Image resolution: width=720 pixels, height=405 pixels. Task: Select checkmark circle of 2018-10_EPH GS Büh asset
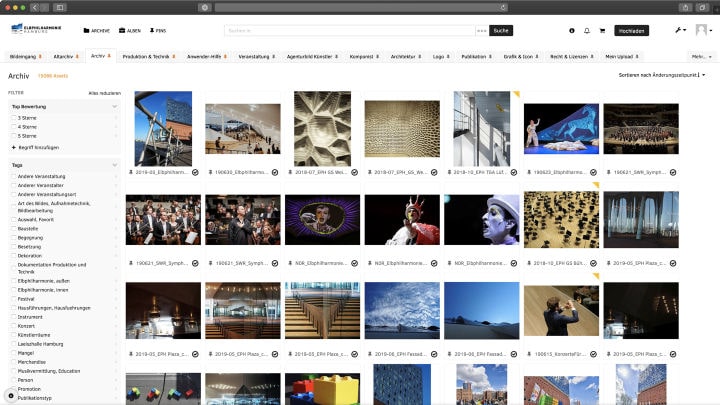tap(593, 264)
